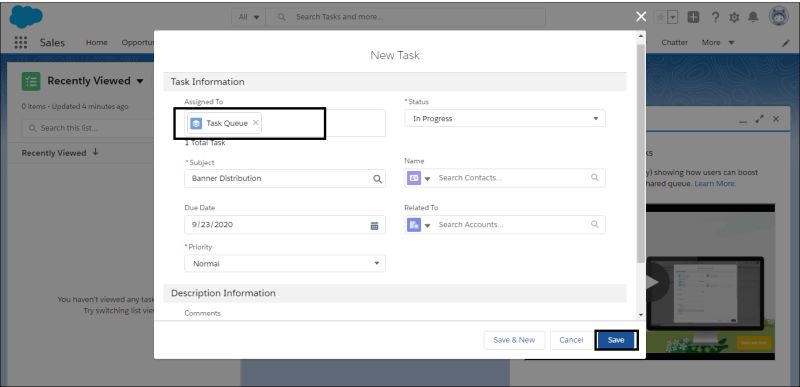The height and width of the screenshot is (387, 800).
Task: Open the Status dropdown
Action: coord(505,118)
